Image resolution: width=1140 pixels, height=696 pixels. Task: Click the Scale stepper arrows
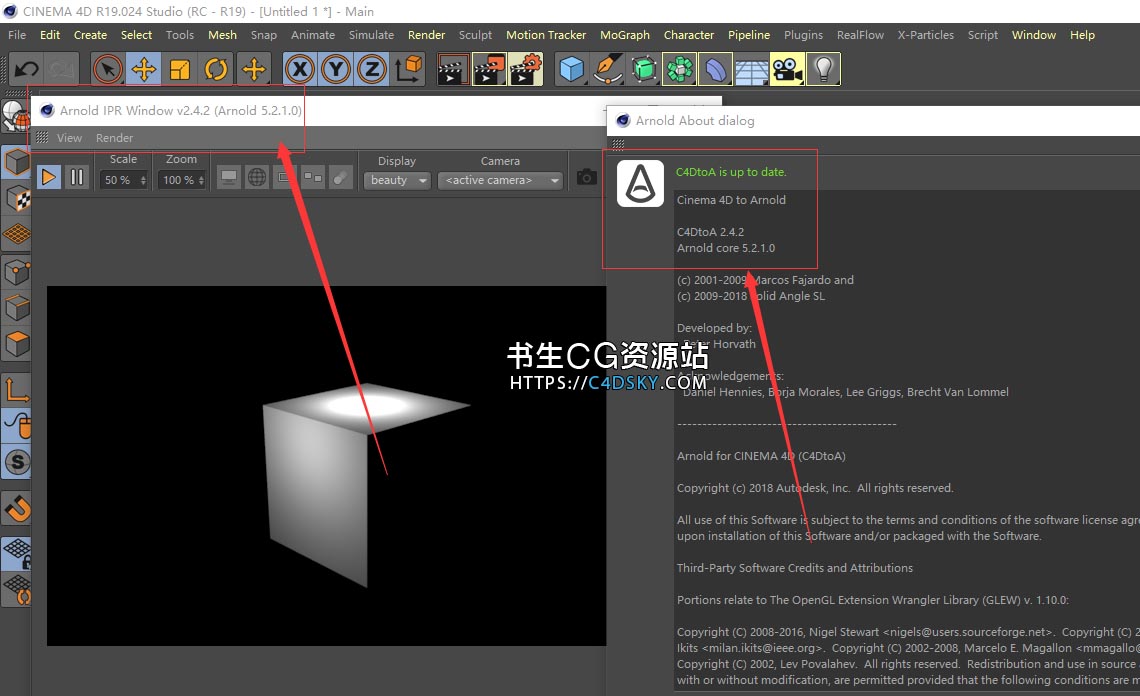click(143, 180)
